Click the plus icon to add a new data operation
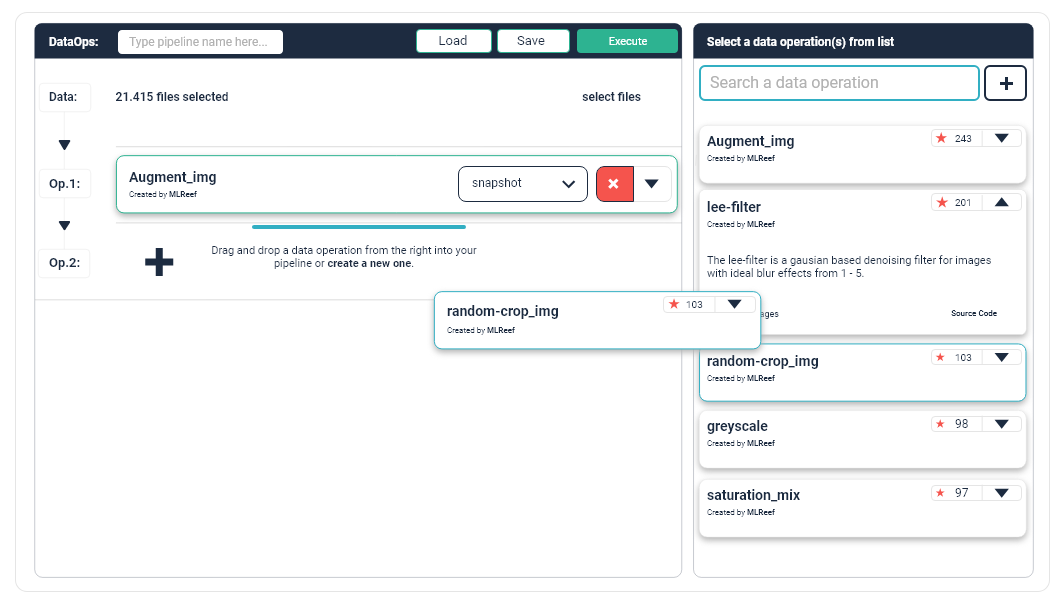Screen dimensions: 1062x603 tap(1005, 83)
